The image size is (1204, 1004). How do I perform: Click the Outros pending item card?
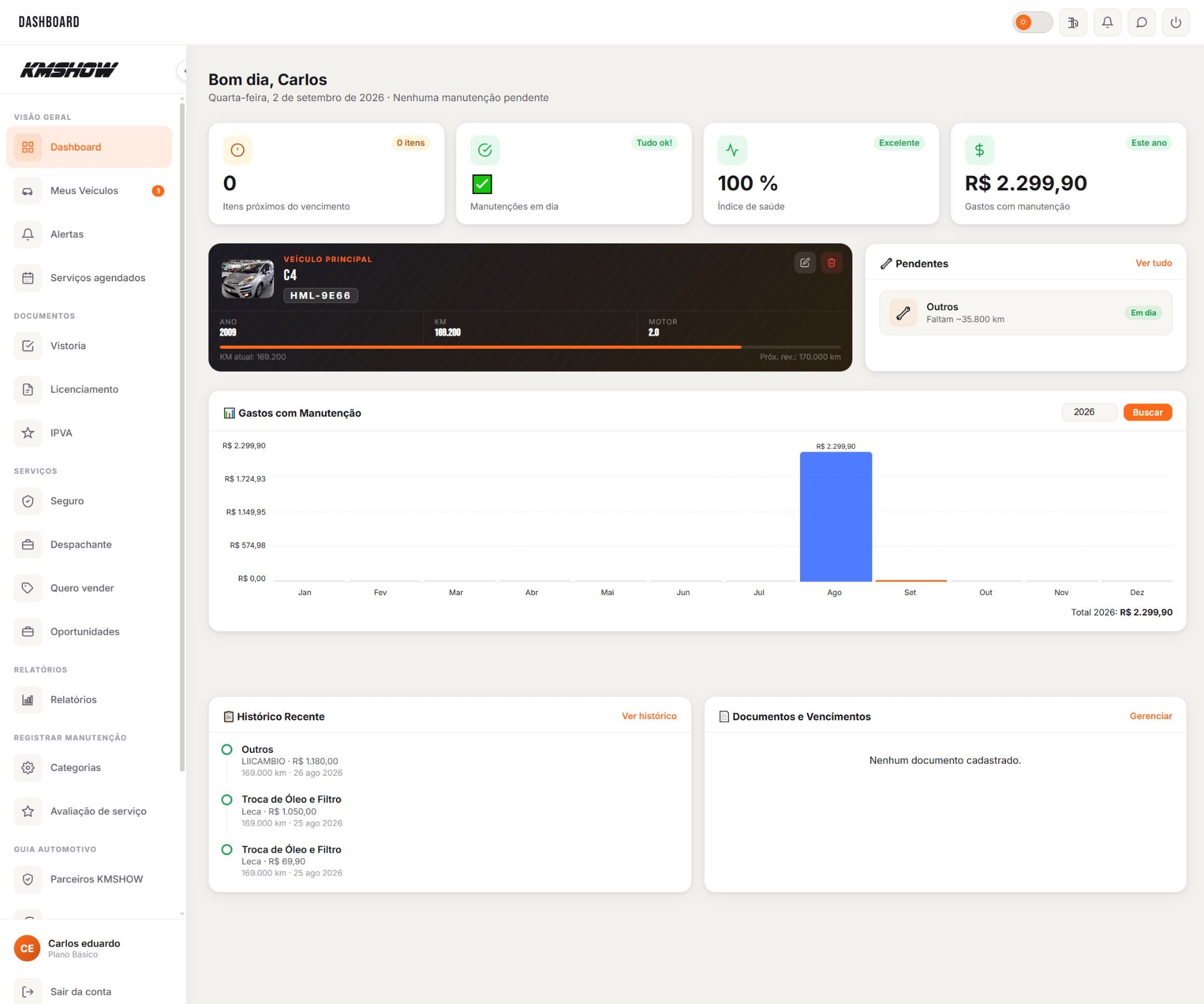[x=1025, y=313]
